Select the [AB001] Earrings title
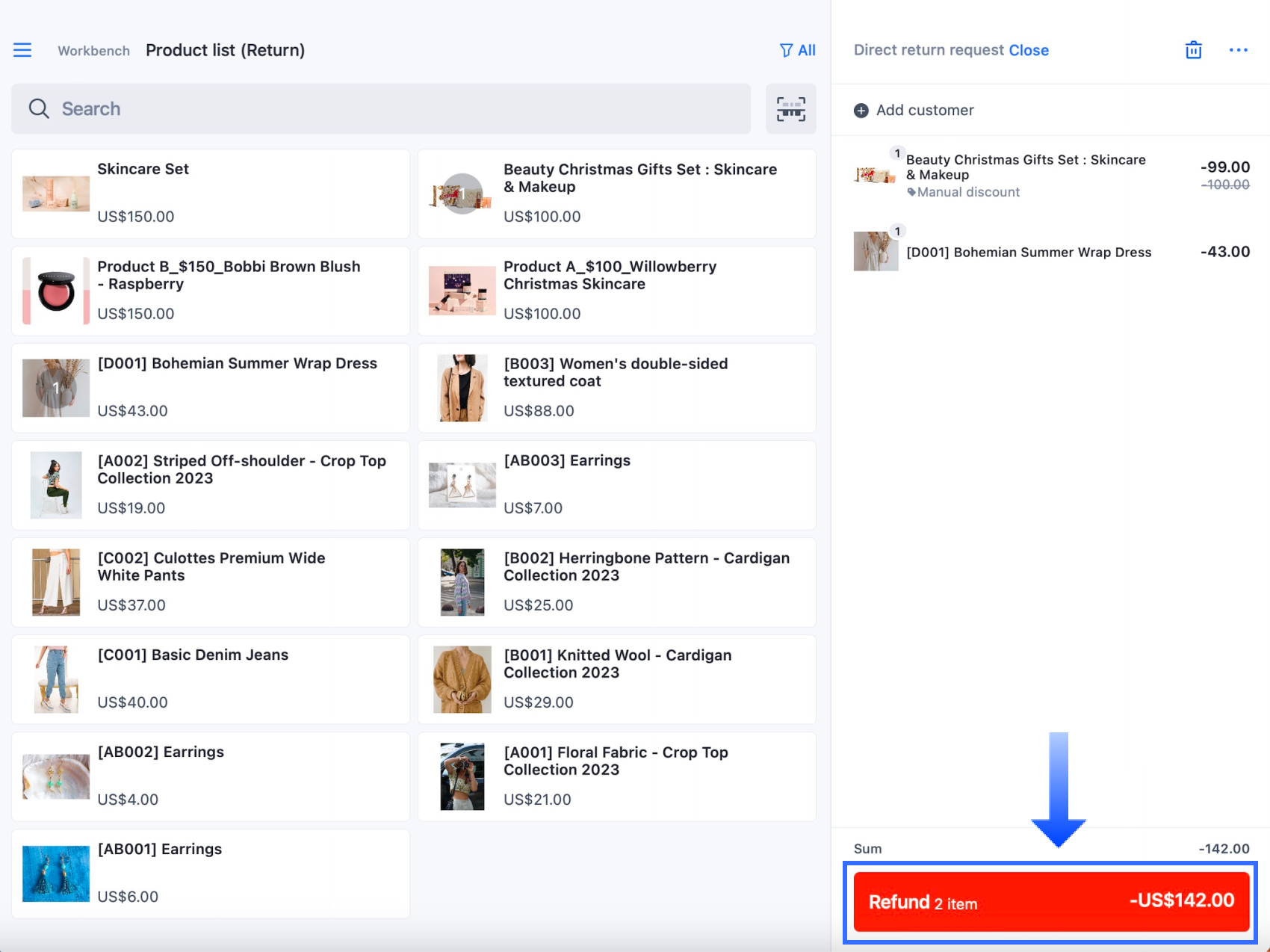This screenshot has height=952, width=1270. click(x=160, y=849)
